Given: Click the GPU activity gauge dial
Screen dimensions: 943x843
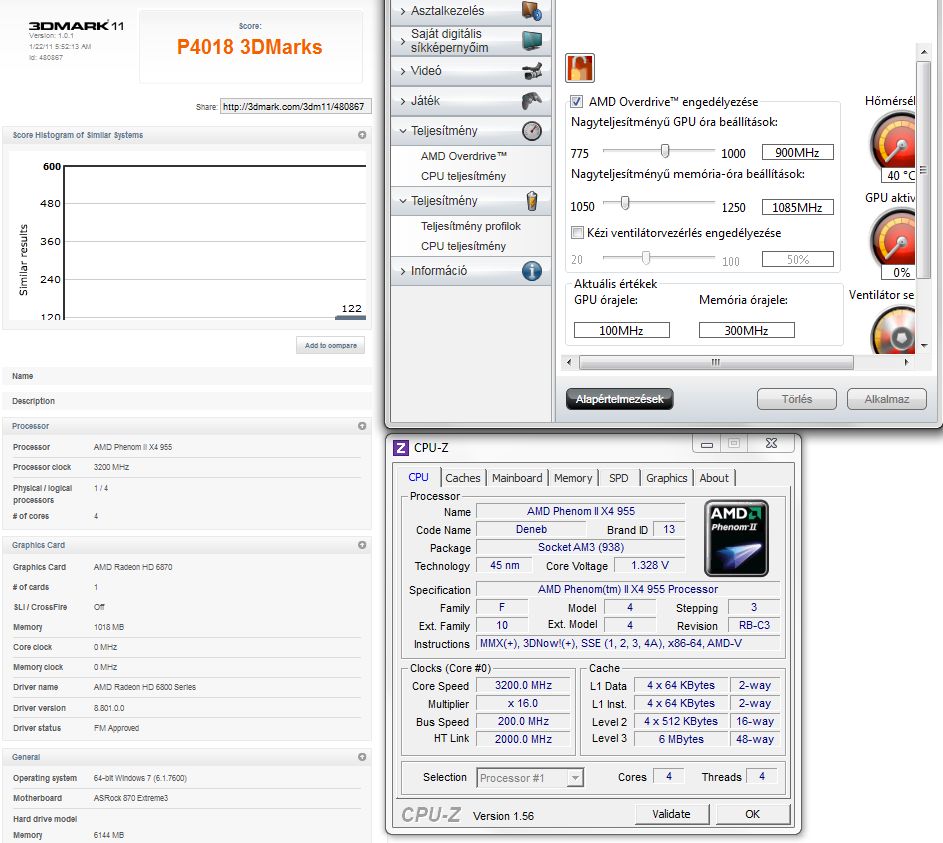Looking at the screenshot, I should click(894, 239).
